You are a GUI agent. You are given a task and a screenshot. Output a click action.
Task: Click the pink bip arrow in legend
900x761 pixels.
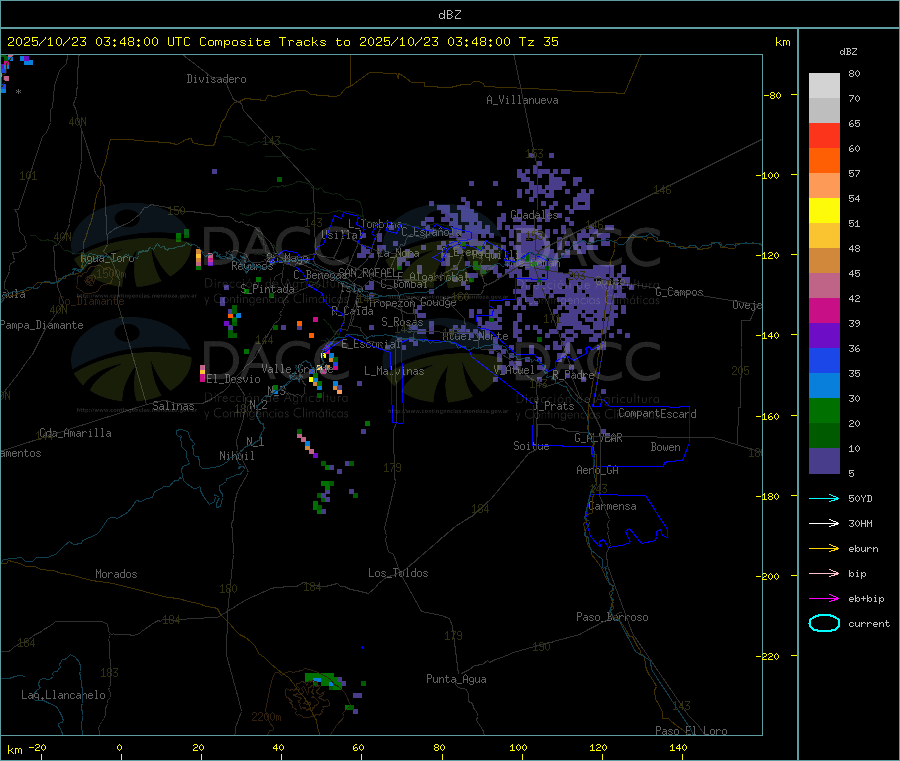(824, 573)
